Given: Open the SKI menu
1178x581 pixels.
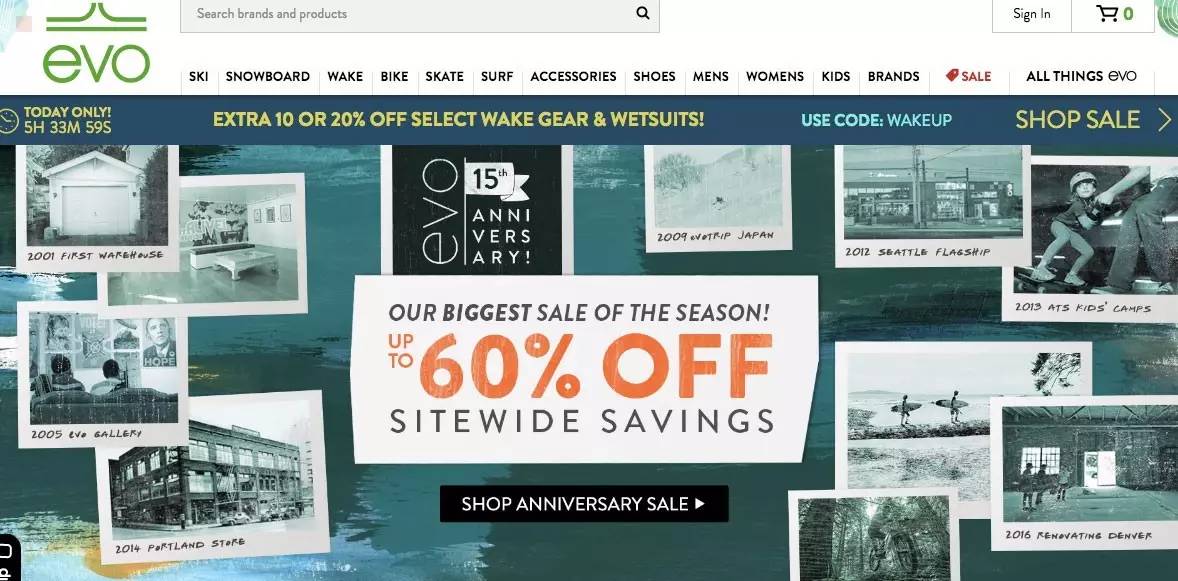Looking at the screenshot, I should pos(198,76).
